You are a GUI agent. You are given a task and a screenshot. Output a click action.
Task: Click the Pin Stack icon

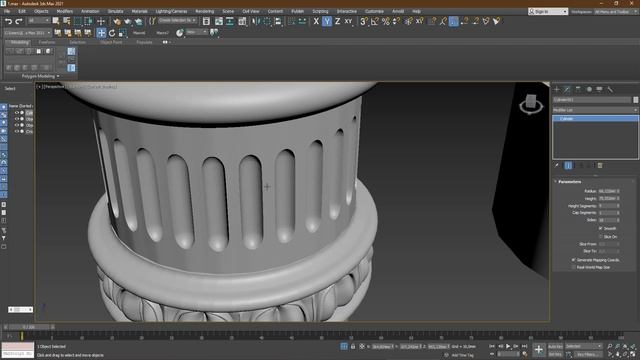pos(557,165)
